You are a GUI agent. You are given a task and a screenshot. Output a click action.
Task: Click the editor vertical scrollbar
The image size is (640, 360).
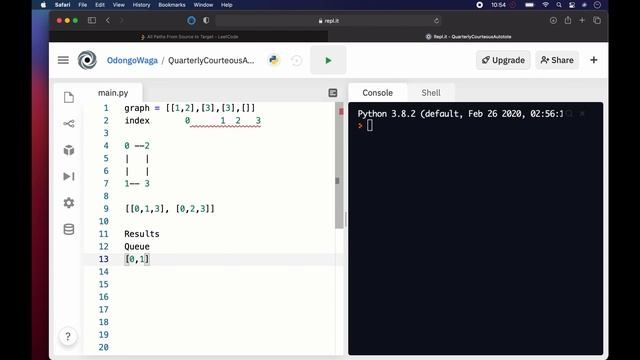click(x=339, y=165)
